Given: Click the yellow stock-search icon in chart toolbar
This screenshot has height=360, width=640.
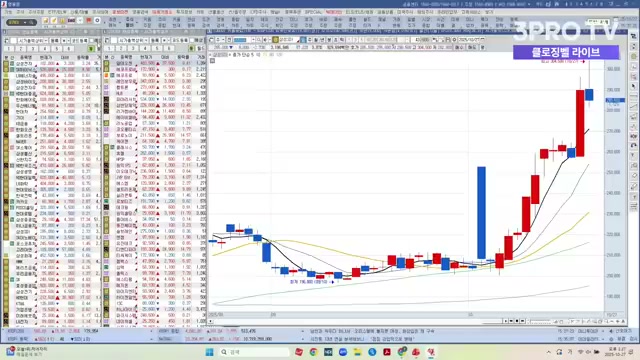Looking at the screenshot, I should (276, 40).
